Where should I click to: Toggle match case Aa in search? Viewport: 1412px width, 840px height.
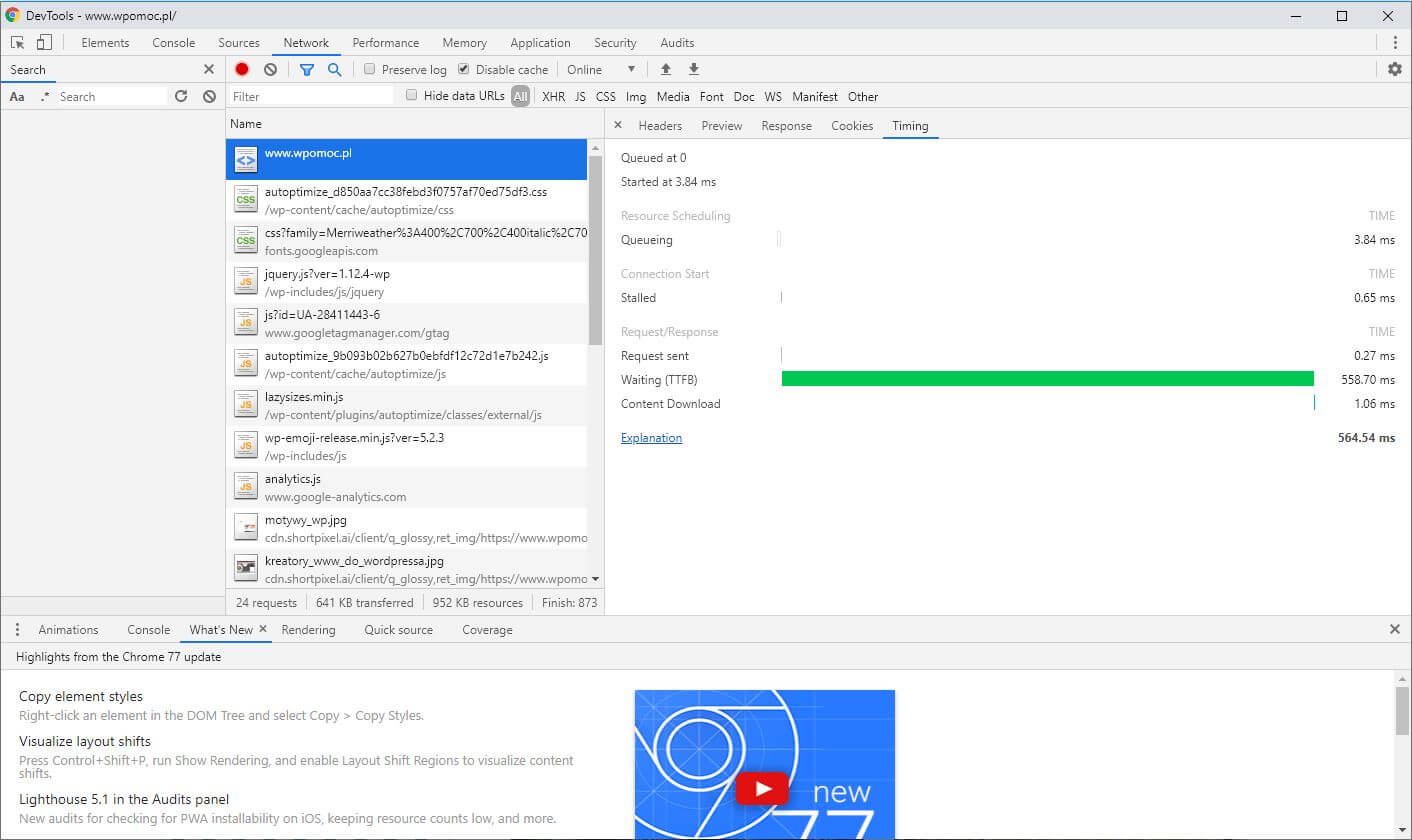coord(17,97)
